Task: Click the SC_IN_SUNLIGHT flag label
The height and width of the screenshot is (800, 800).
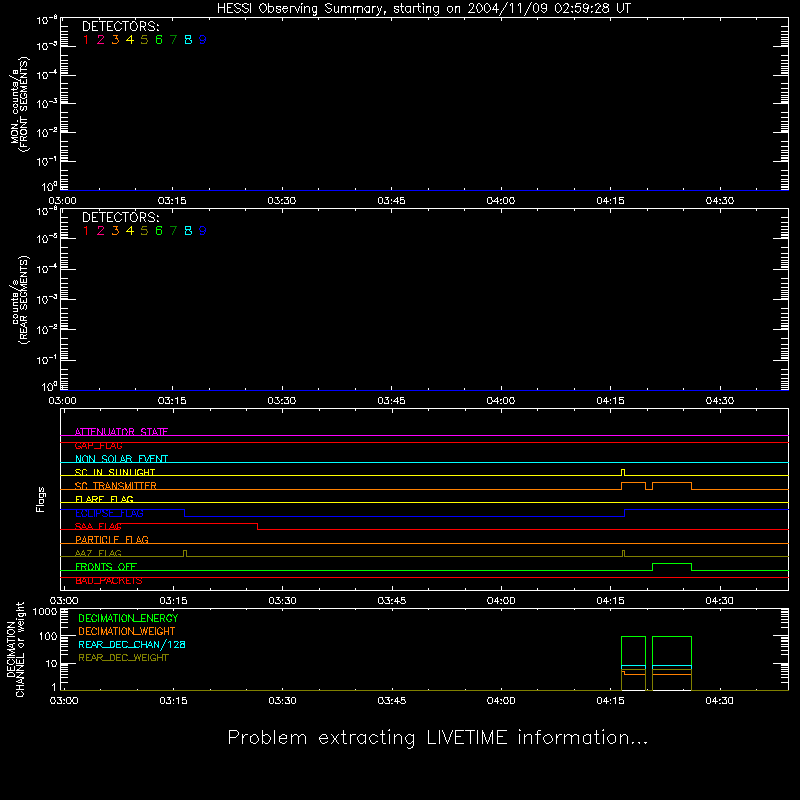Action: coord(115,472)
